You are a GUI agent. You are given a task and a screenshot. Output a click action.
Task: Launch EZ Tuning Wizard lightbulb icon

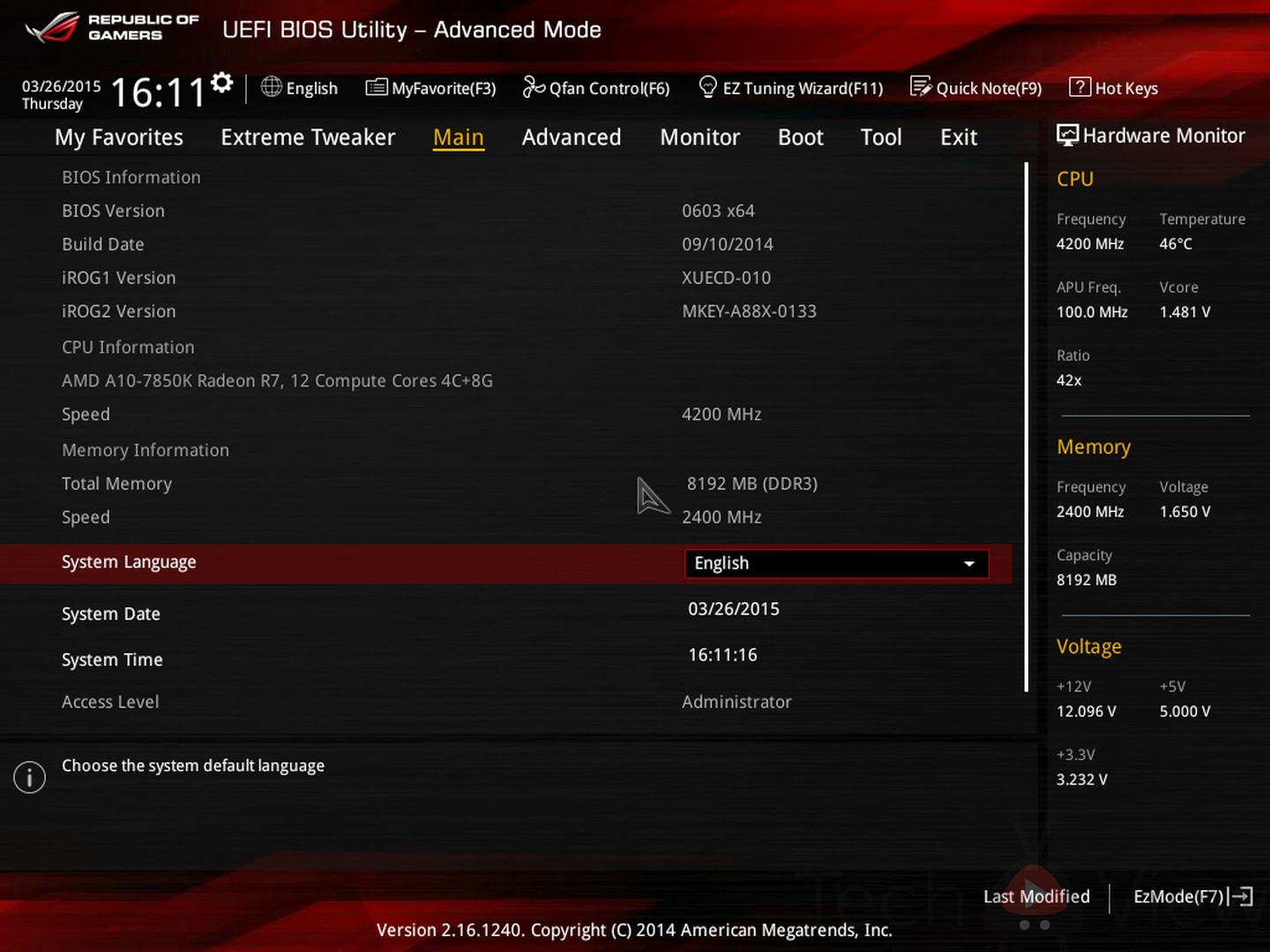[x=707, y=86]
